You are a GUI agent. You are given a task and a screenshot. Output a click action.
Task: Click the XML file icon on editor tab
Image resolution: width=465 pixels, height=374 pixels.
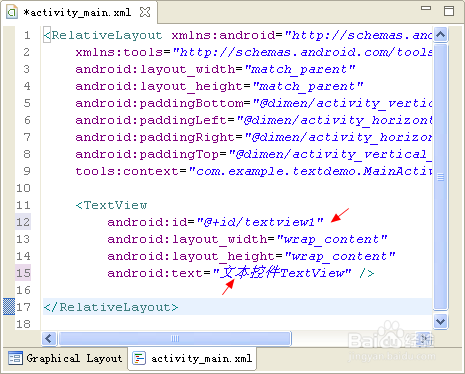12,12
